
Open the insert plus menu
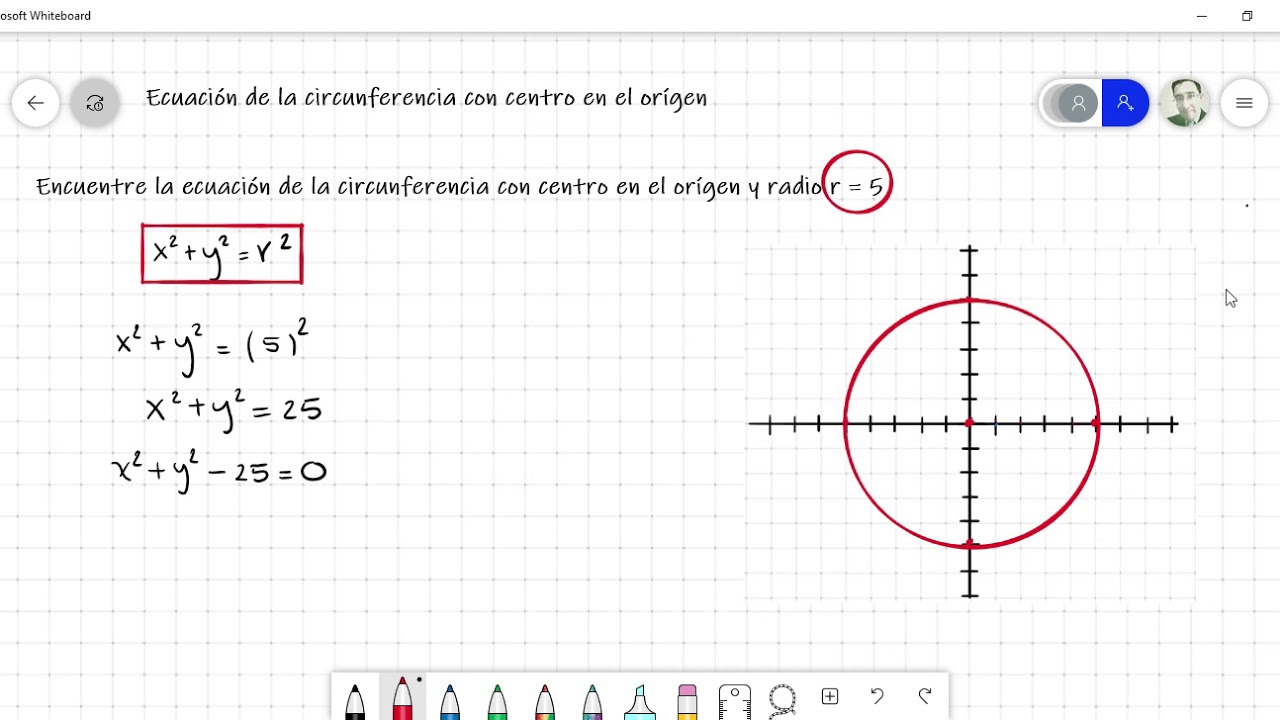pos(830,696)
